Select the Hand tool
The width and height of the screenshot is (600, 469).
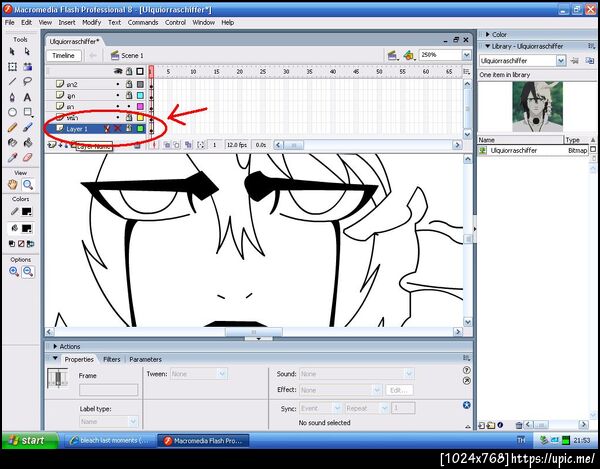tap(13, 185)
